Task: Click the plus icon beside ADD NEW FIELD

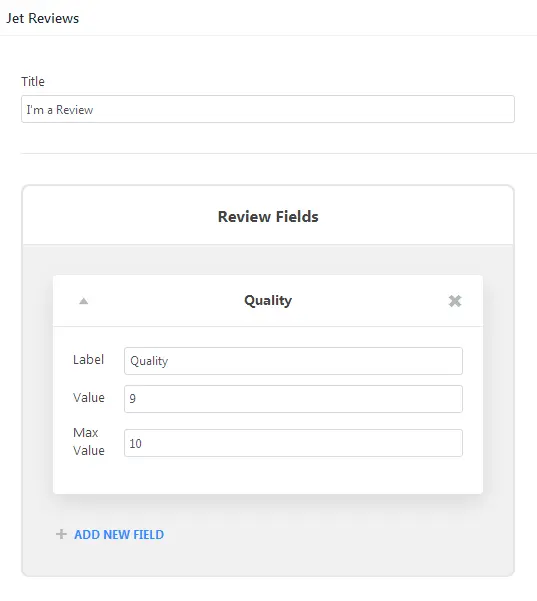Action: (61, 534)
